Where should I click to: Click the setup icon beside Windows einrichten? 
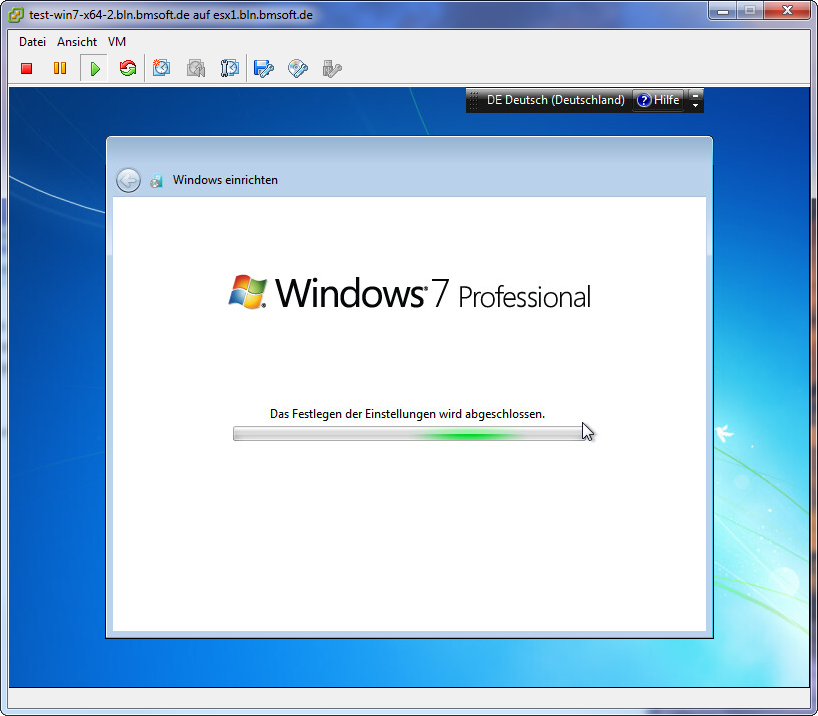click(156, 181)
